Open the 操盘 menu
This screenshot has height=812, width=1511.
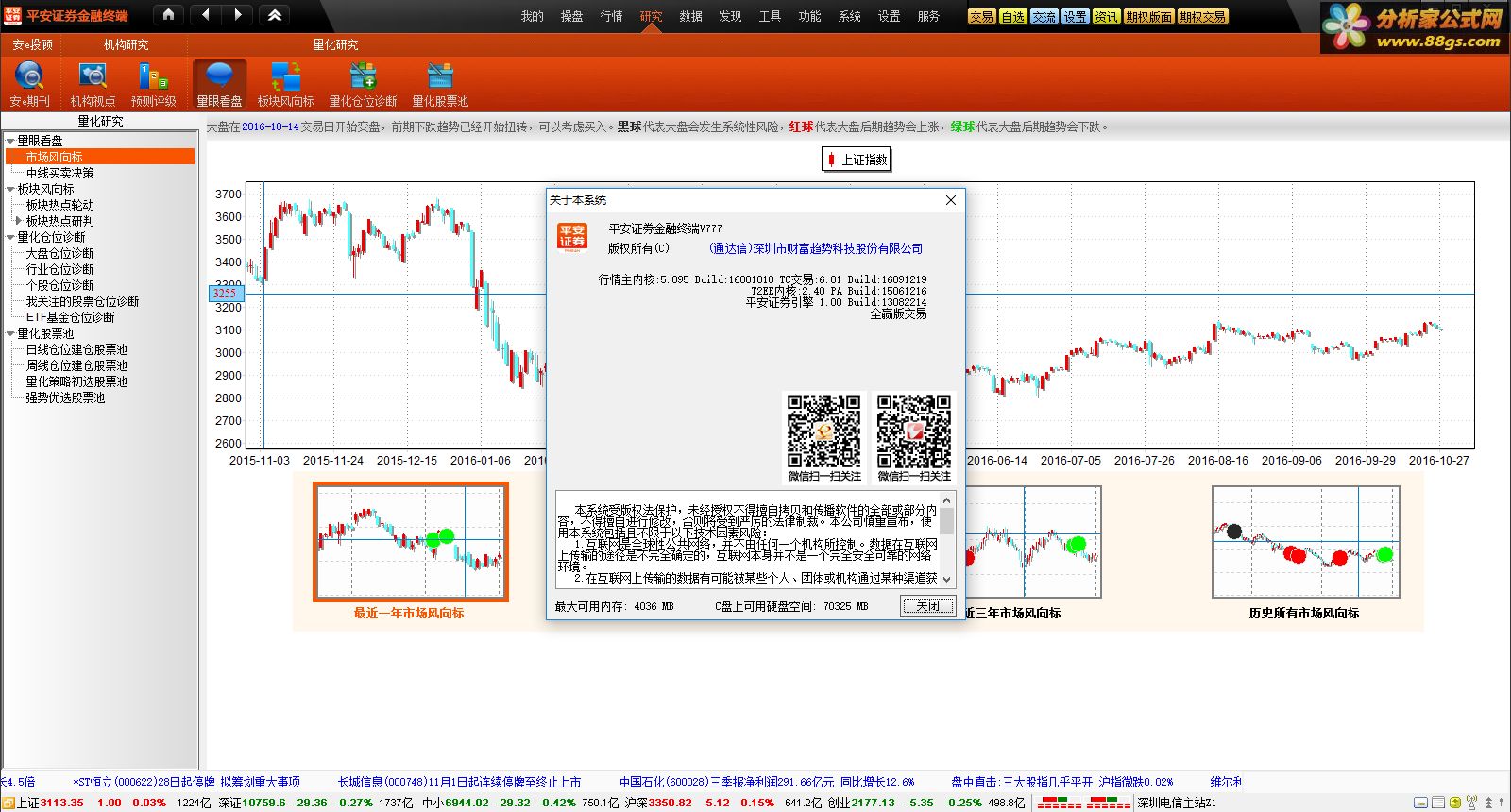(x=571, y=16)
